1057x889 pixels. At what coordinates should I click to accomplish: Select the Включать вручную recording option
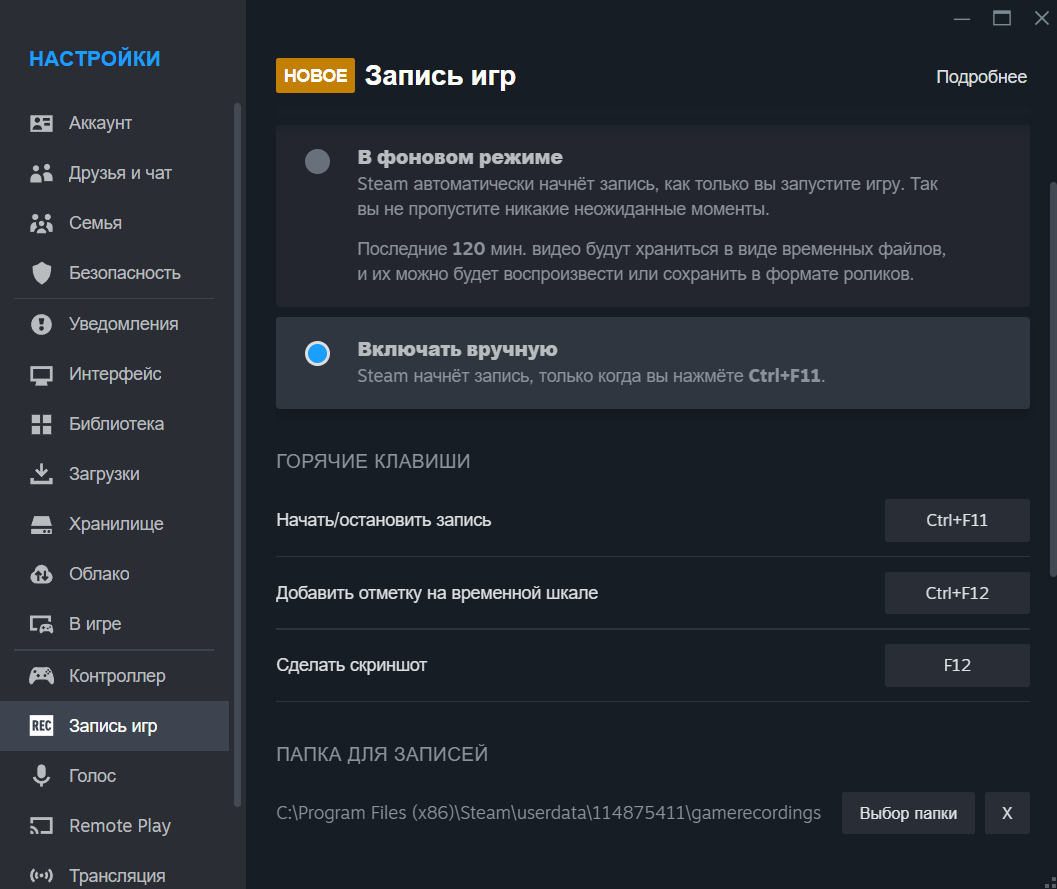tap(316, 353)
